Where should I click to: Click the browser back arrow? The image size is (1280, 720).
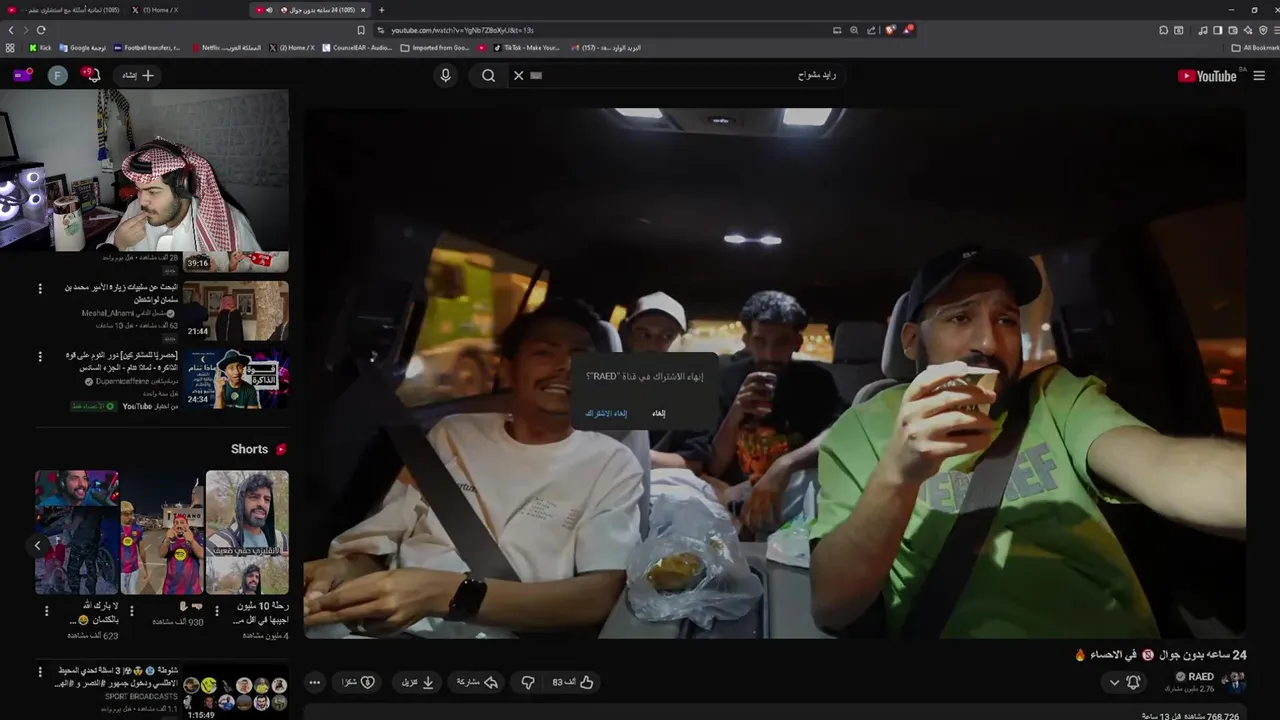[x=9, y=30]
